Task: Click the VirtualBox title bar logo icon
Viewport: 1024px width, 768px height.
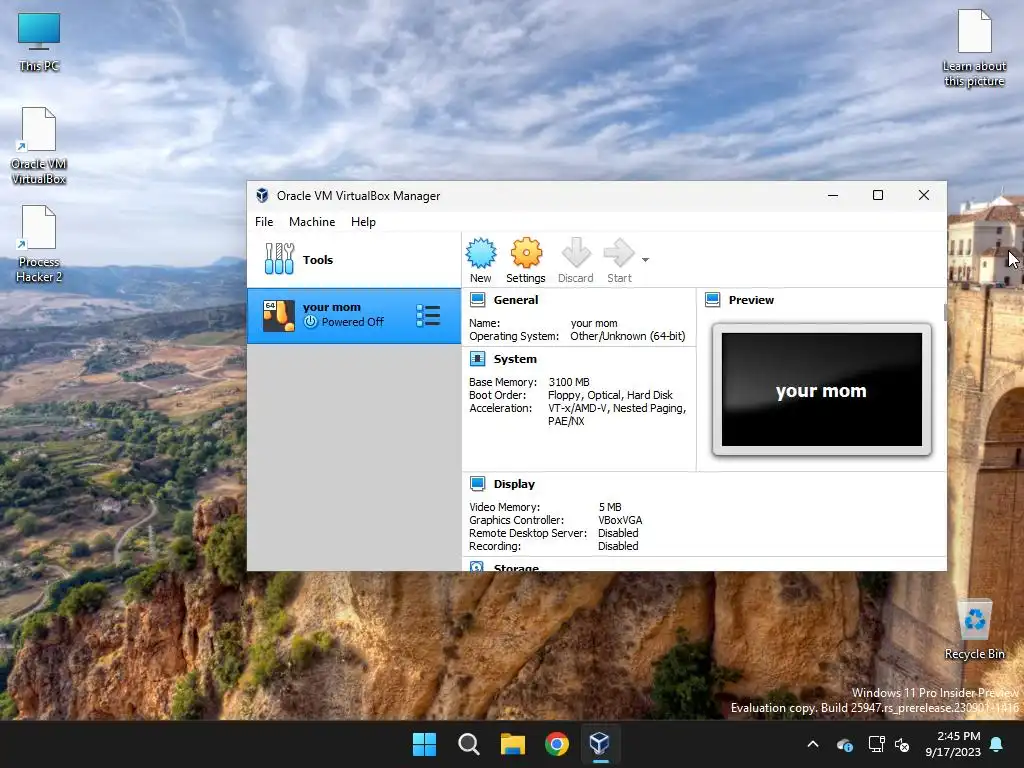Action: tap(263, 195)
